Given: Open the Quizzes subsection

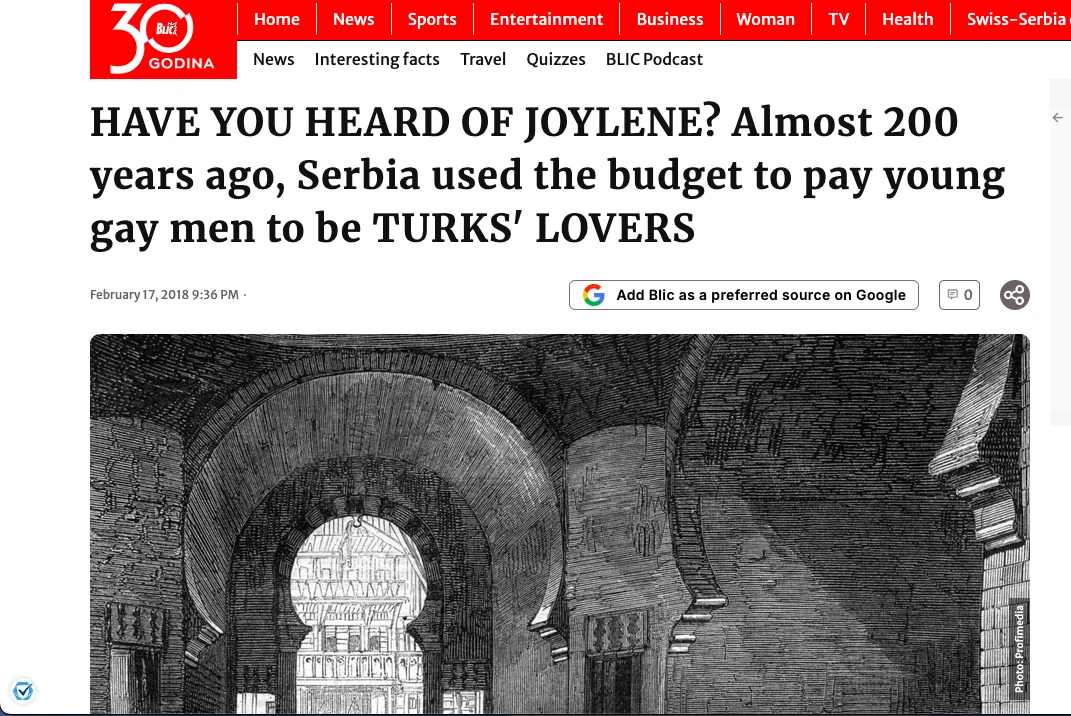Looking at the screenshot, I should pyautogui.click(x=555, y=59).
